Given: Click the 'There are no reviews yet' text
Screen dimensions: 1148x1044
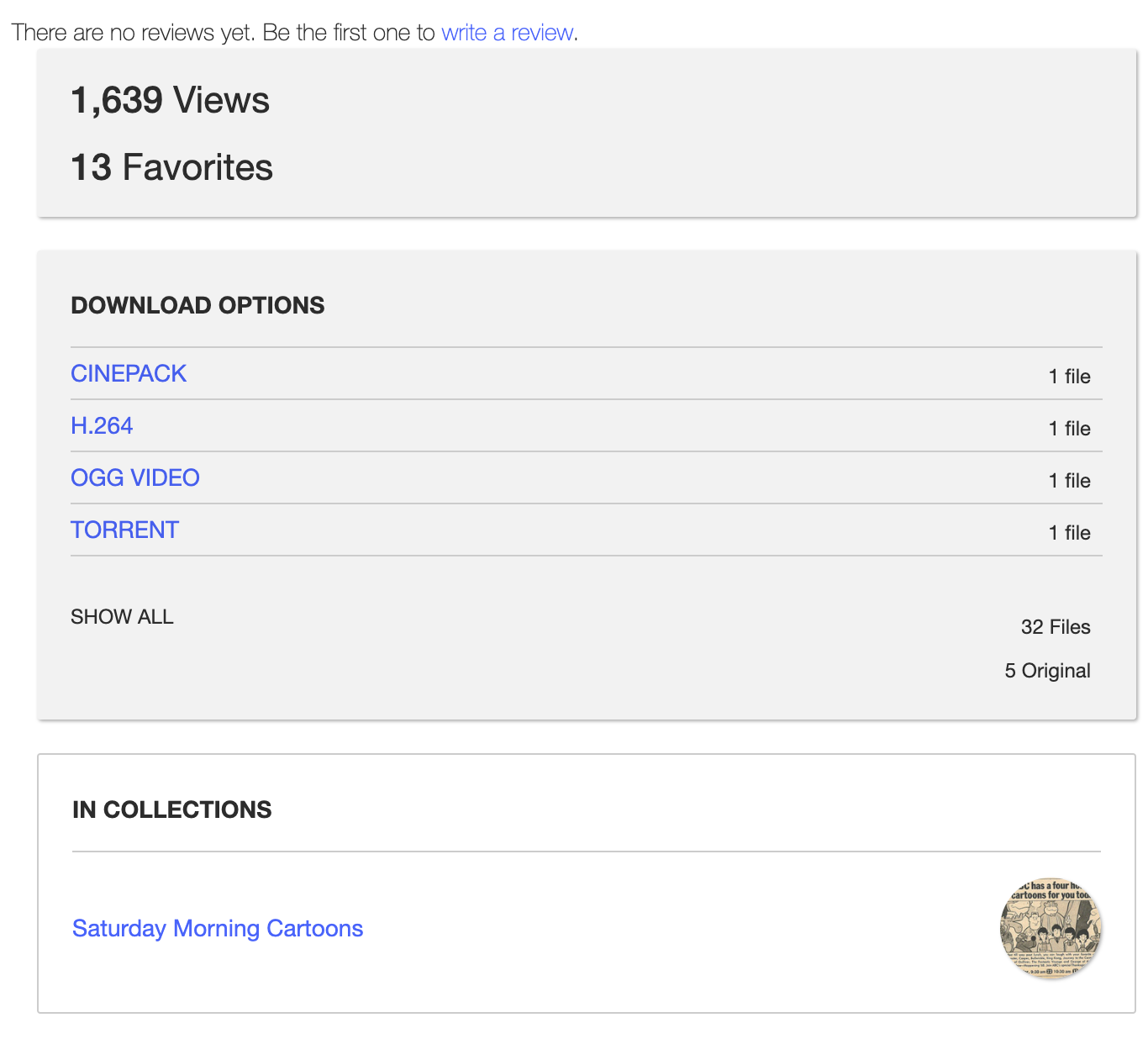Looking at the screenshot, I should [133, 33].
